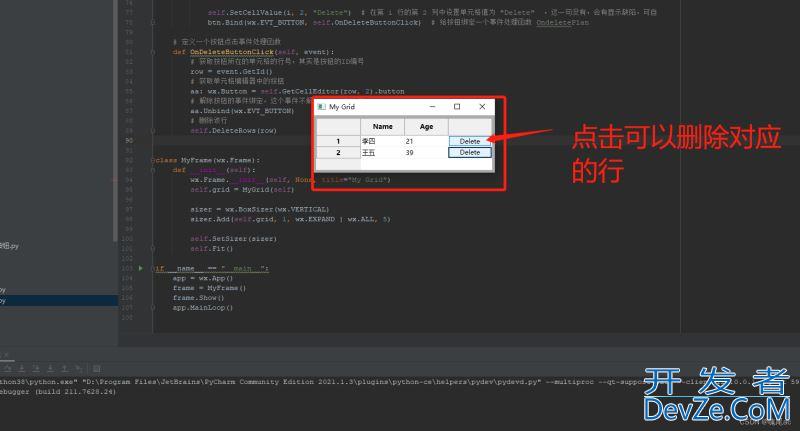Viewport: 800px width, 431px height.
Task: Place cursor on 'app = wx.App()' line
Action: point(203,278)
